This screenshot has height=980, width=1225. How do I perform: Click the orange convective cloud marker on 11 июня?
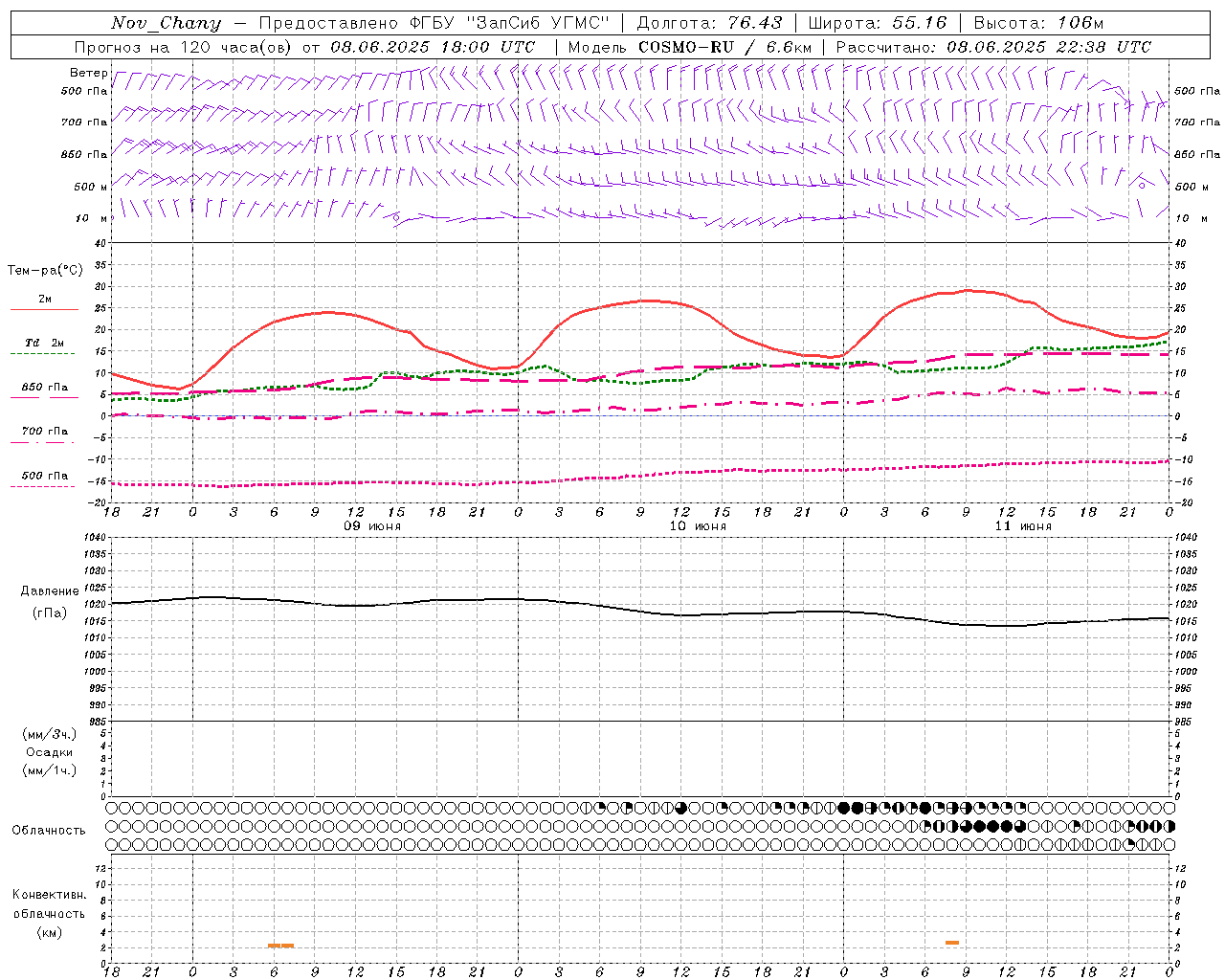pos(952,943)
